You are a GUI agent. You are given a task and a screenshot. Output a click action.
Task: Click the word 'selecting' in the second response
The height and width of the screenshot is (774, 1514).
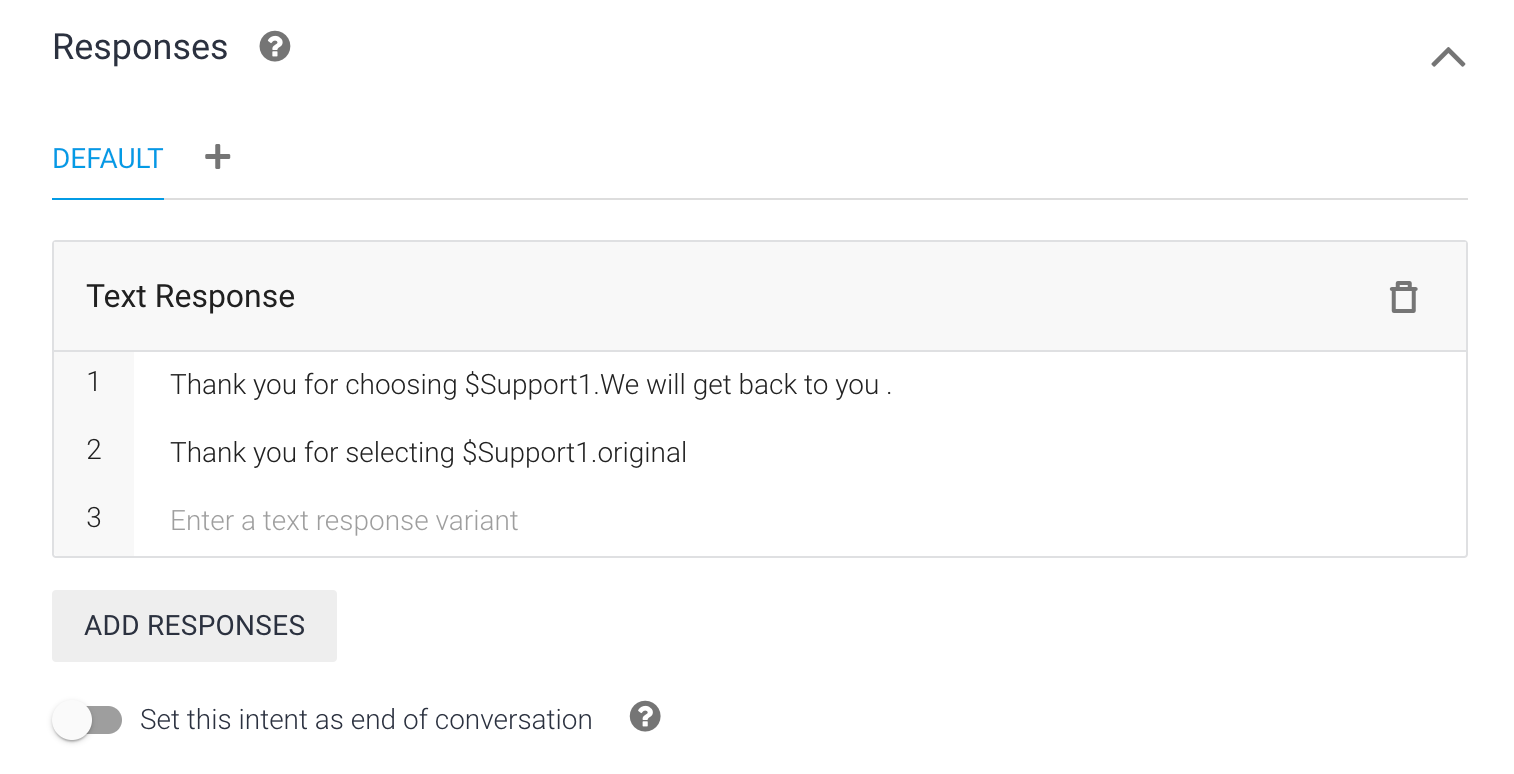click(400, 453)
